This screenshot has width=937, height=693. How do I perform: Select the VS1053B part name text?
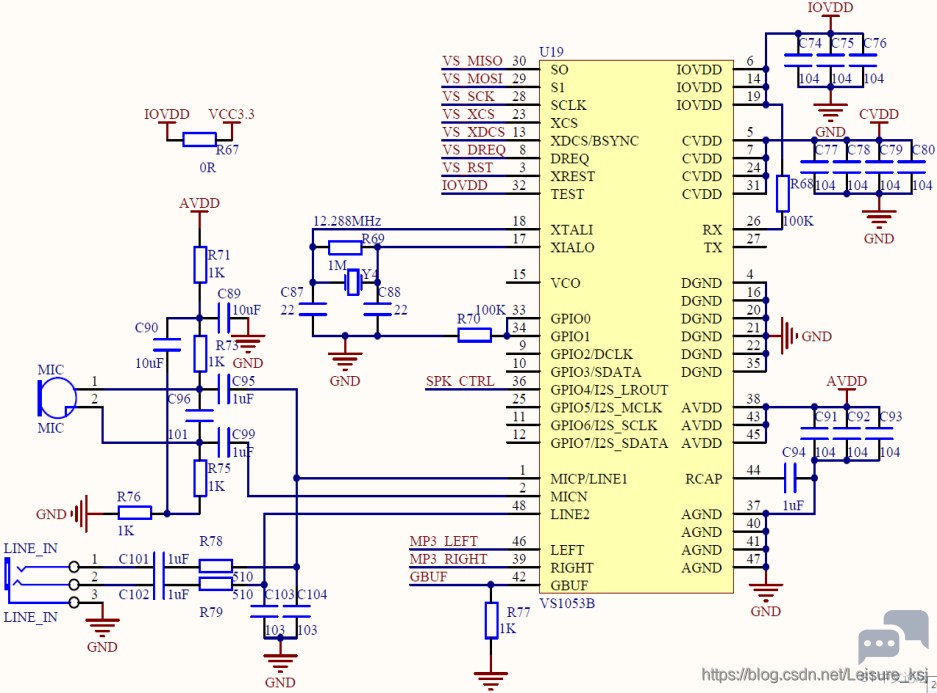click(x=567, y=603)
